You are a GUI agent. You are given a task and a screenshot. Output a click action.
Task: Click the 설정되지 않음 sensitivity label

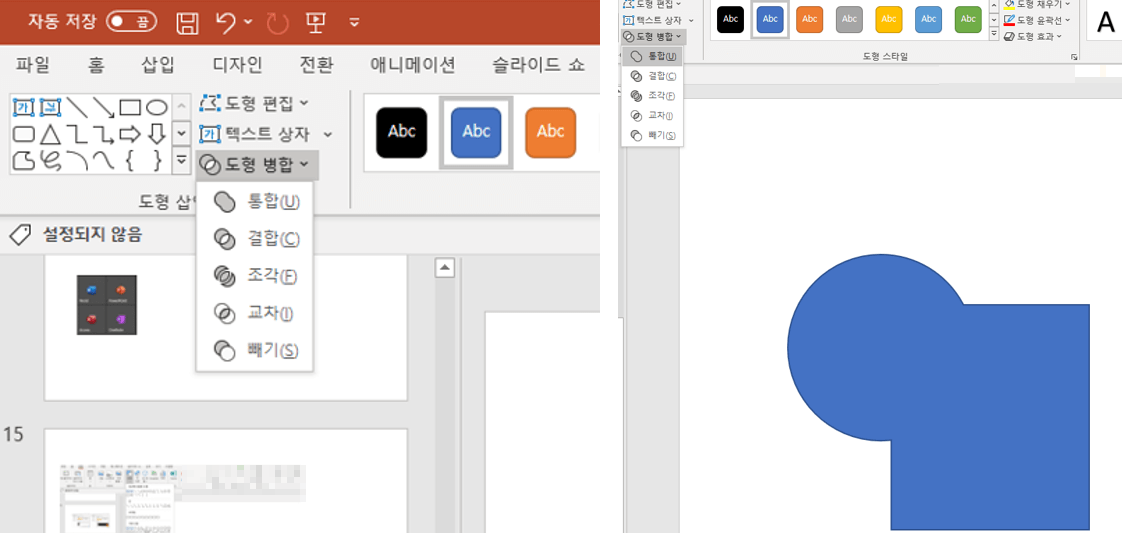[x=74, y=234]
